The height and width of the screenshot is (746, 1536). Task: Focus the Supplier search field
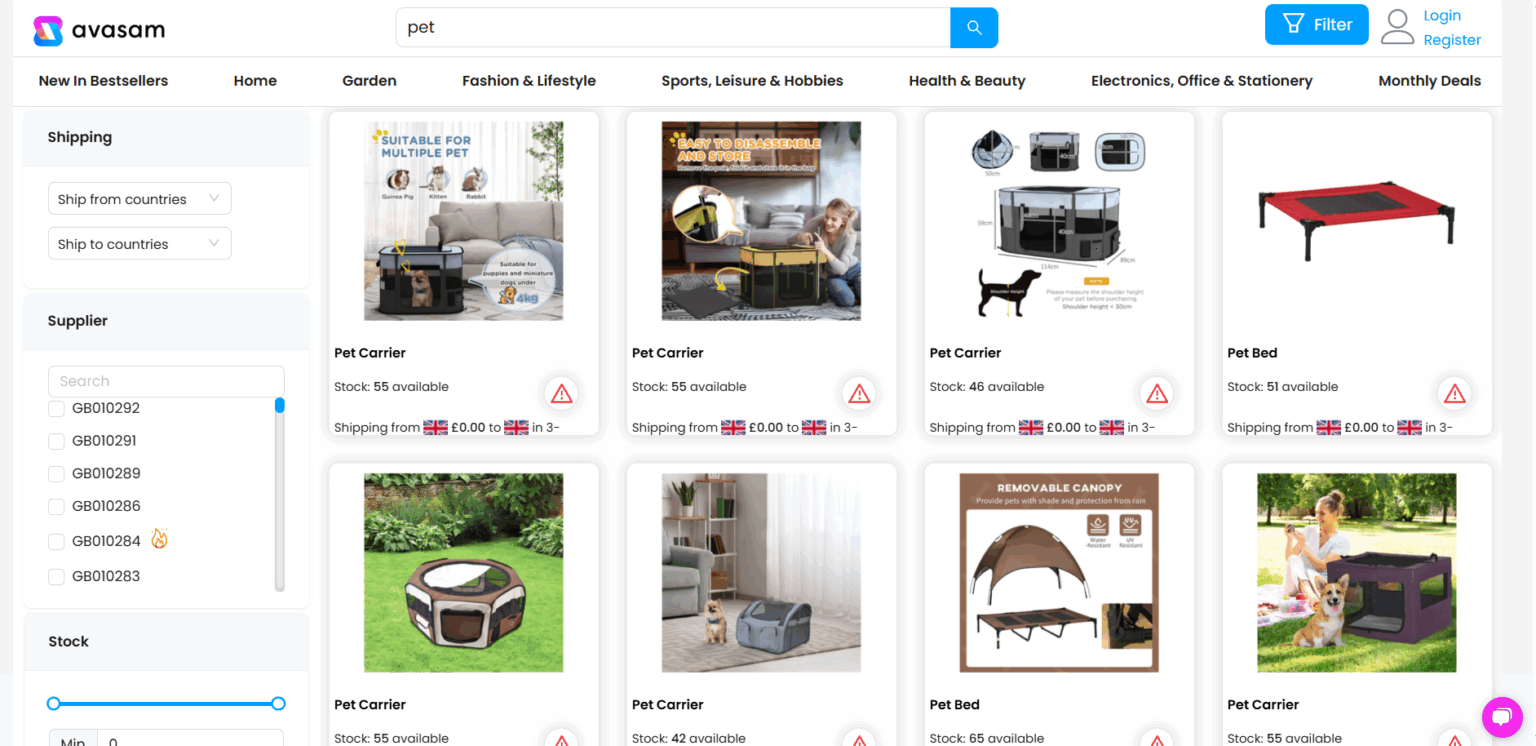[x=166, y=381]
